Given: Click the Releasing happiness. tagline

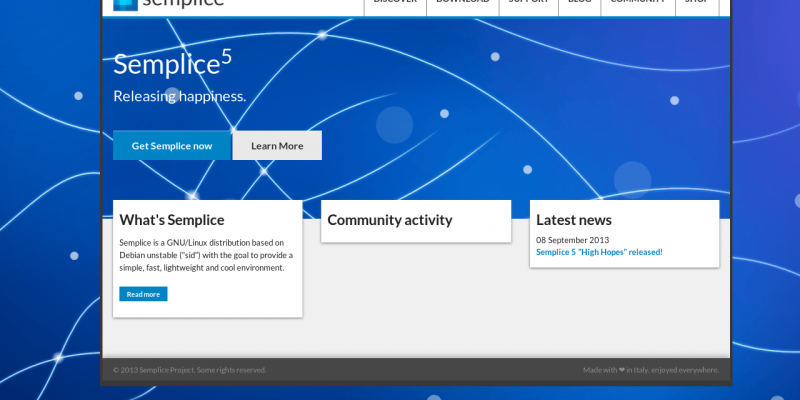Looking at the screenshot, I should tap(180, 96).
